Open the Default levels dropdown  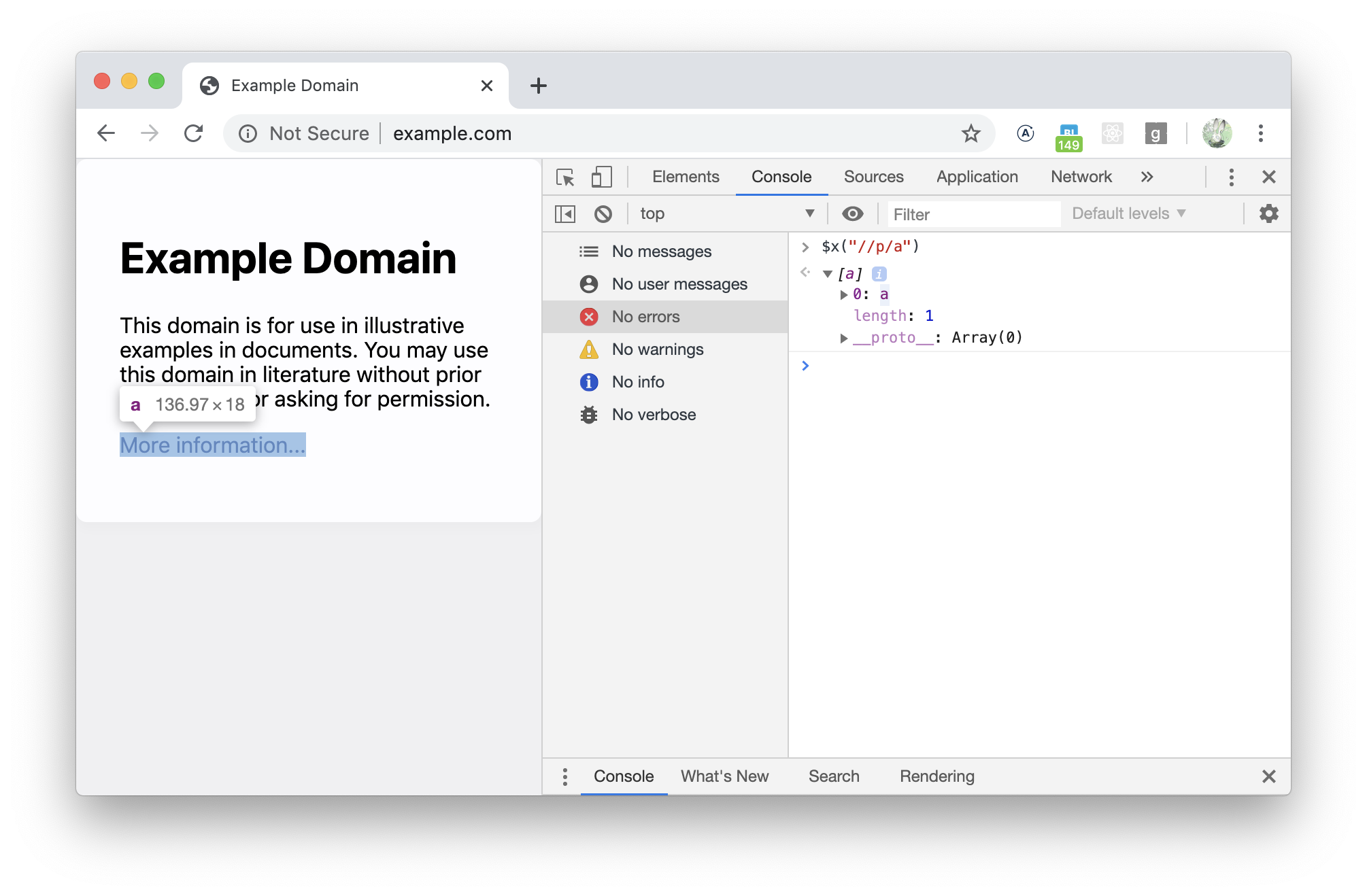point(1128,214)
